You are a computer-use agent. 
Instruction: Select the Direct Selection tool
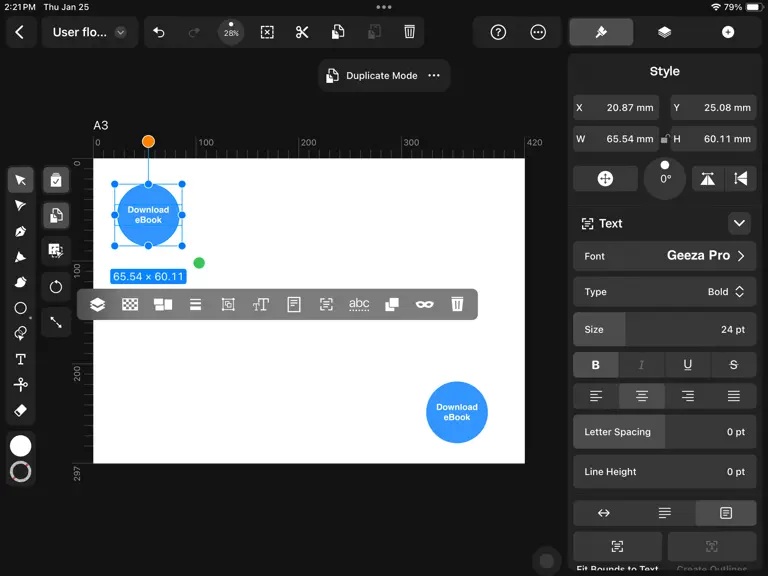[x=21, y=206]
